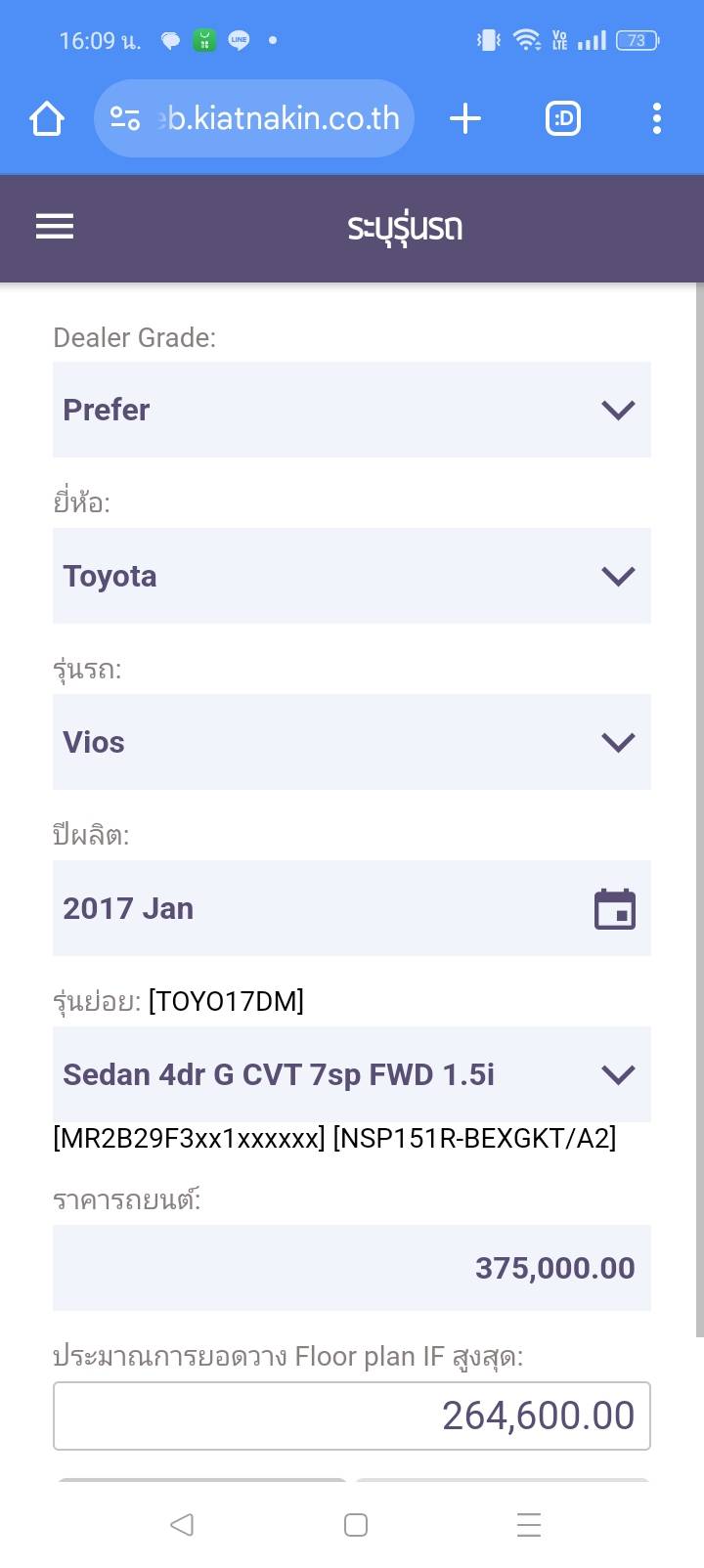Tap the Android back navigation button
The width and height of the screenshot is (704, 1568).
point(182,1524)
